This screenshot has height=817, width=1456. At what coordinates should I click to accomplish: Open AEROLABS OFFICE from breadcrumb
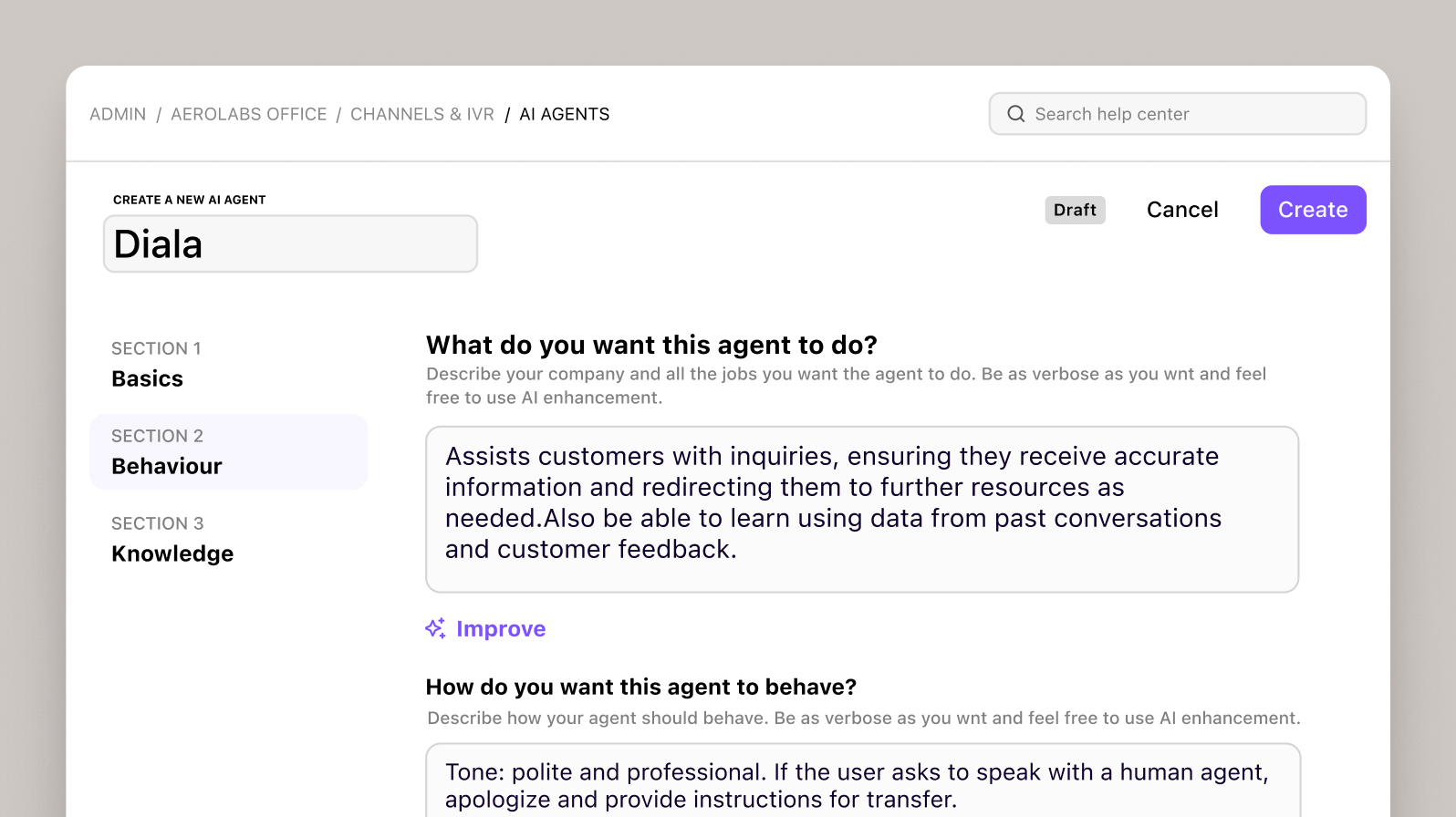248,113
